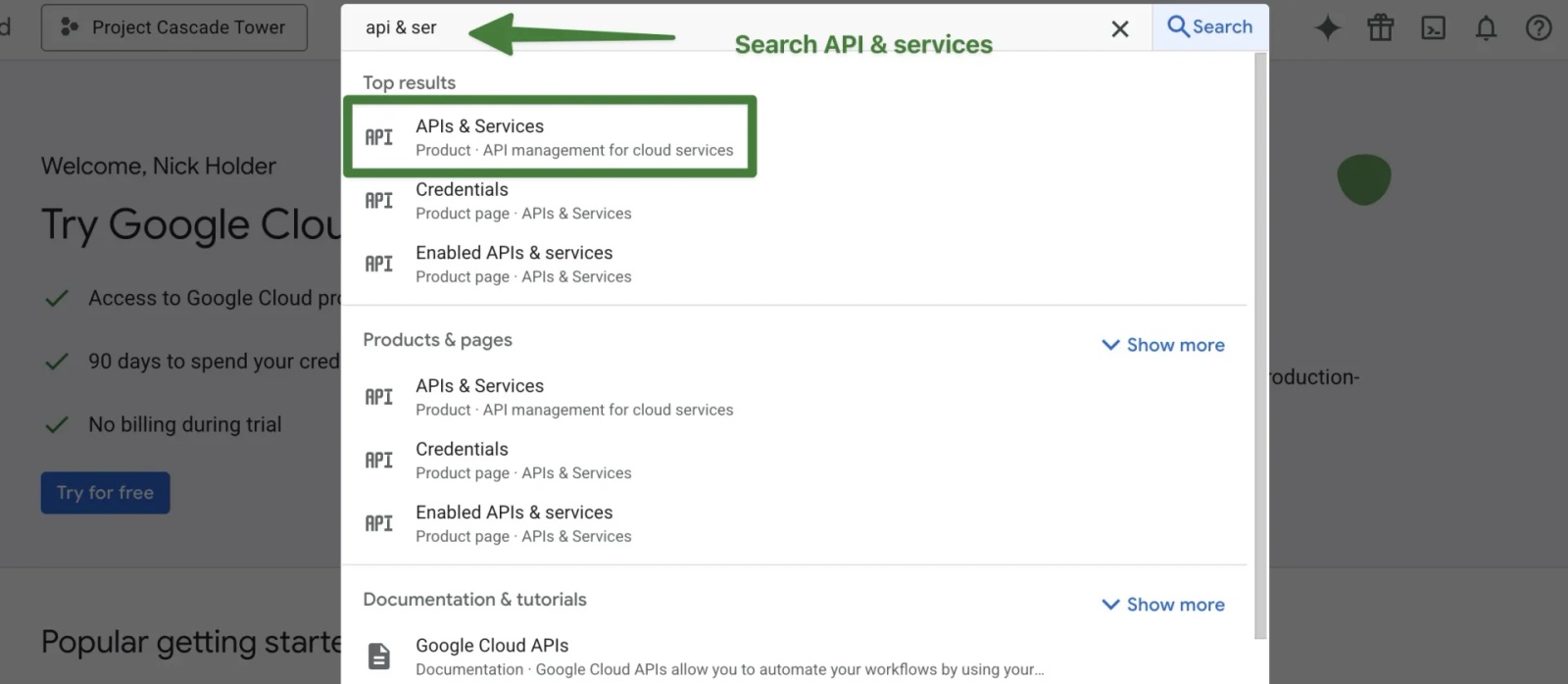Screen dimensions: 1568x684
Task: Select top result Enabled APIs & services
Action: click(x=794, y=265)
